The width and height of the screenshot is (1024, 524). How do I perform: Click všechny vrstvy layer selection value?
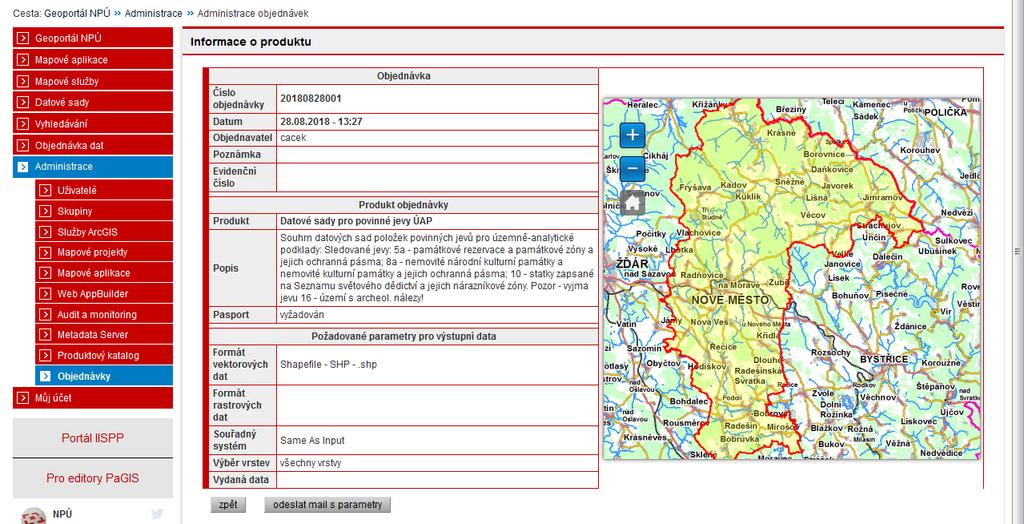[x=310, y=463]
